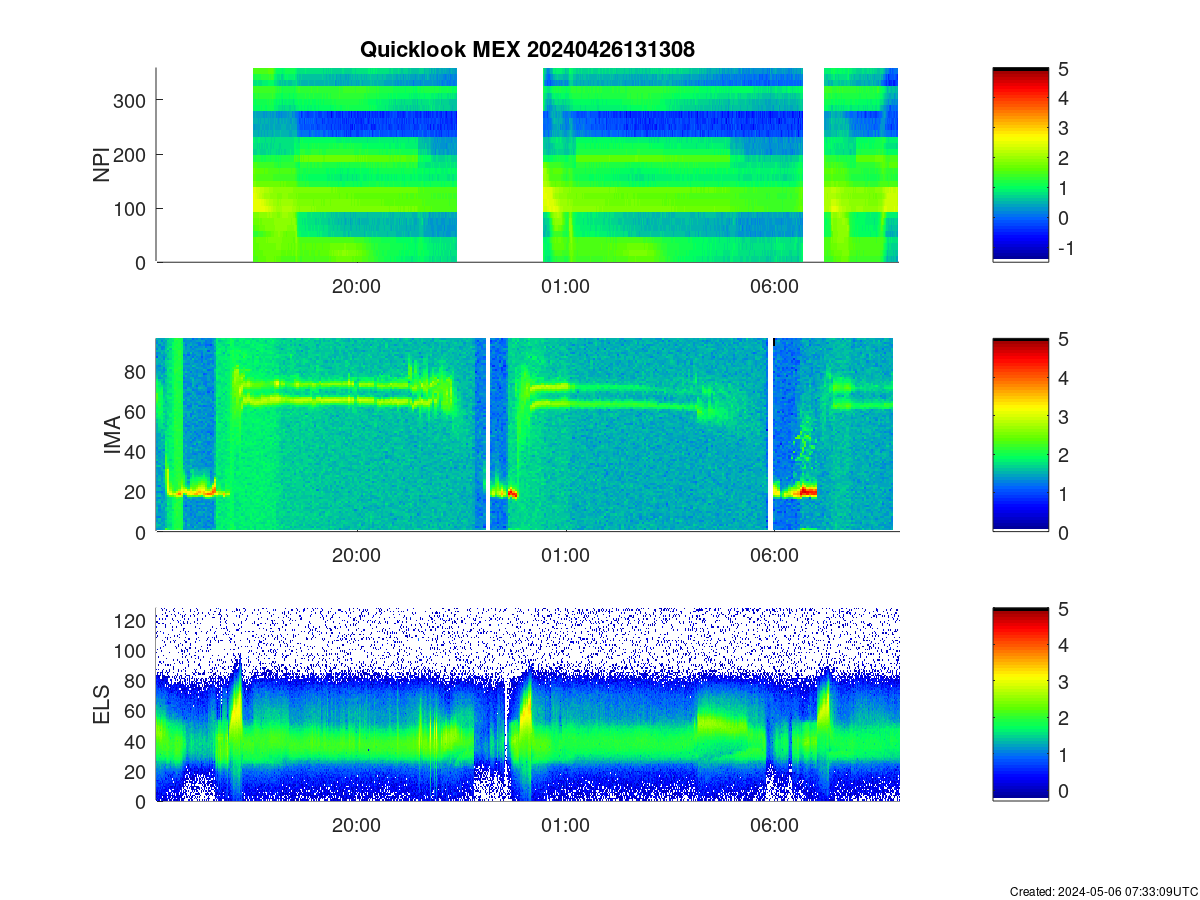The height and width of the screenshot is (900, 1200).
Task: Click the ELS panel colorbar
Action: click(x=1020, y=705)
